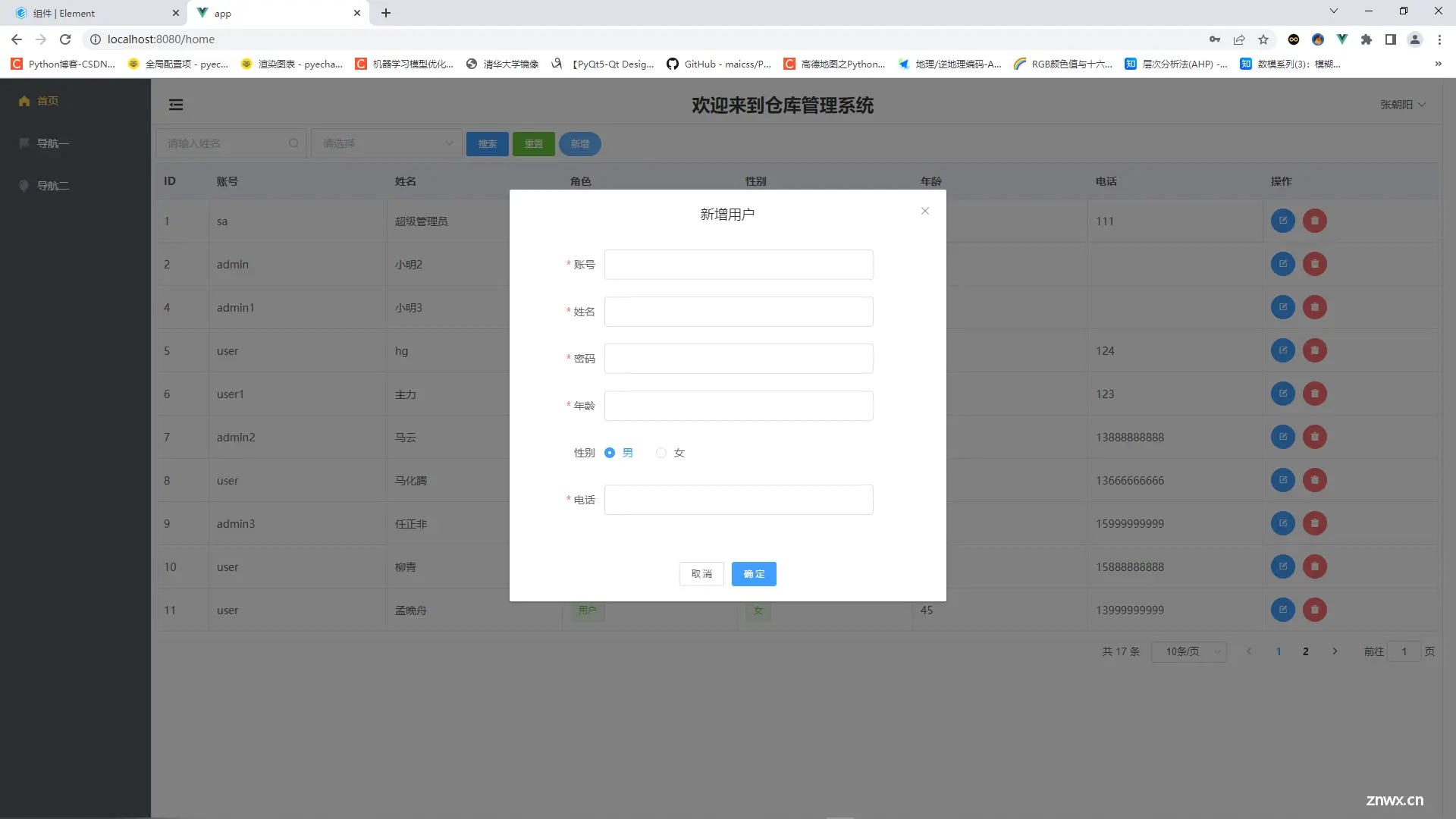
Task: Click the search magnifier icon
Action: tap(294, 143)
